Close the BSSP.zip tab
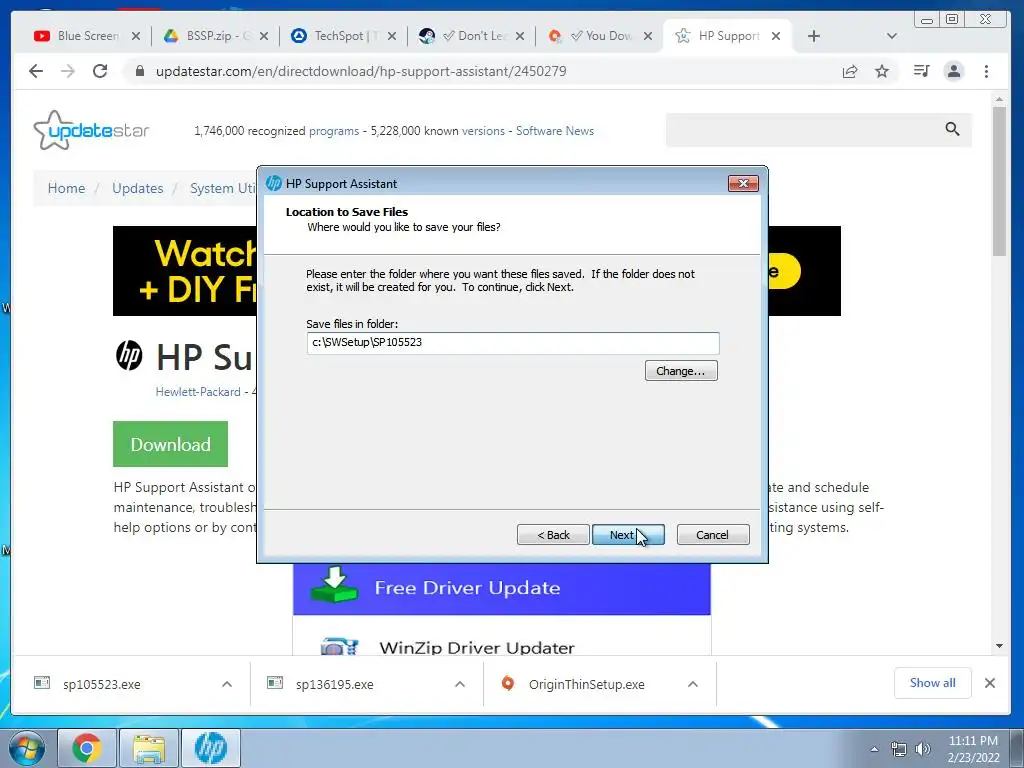 [264, 36]
